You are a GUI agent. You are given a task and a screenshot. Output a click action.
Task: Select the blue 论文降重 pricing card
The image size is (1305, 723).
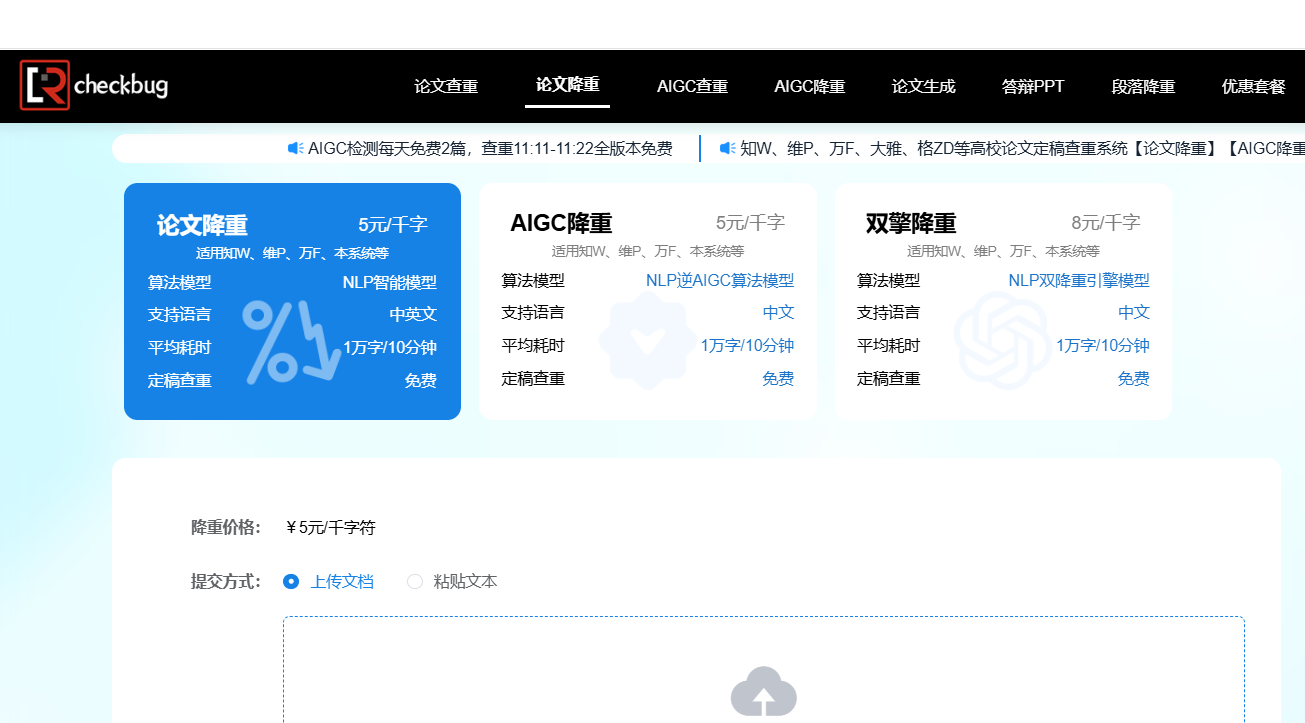292,301
